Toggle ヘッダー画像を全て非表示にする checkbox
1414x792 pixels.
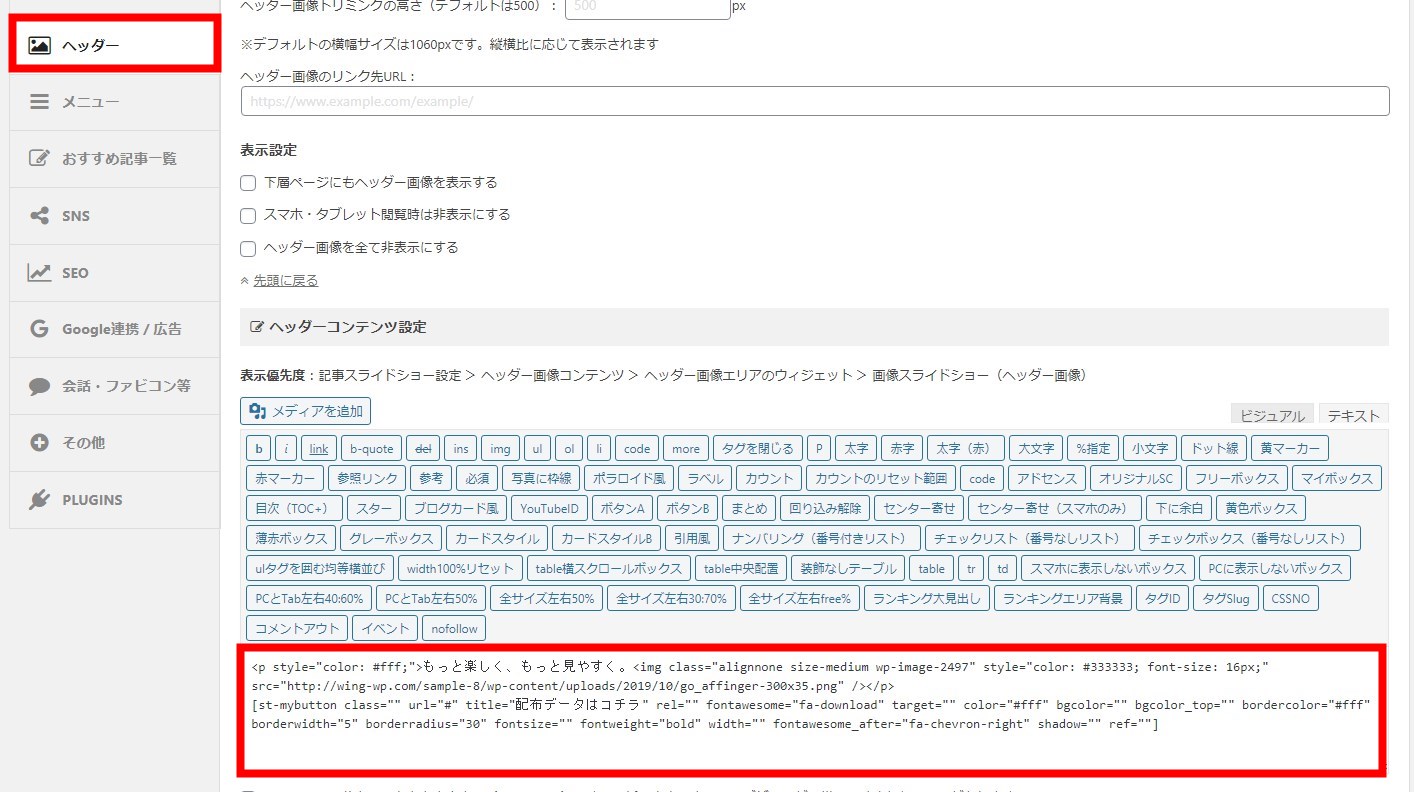249,247
